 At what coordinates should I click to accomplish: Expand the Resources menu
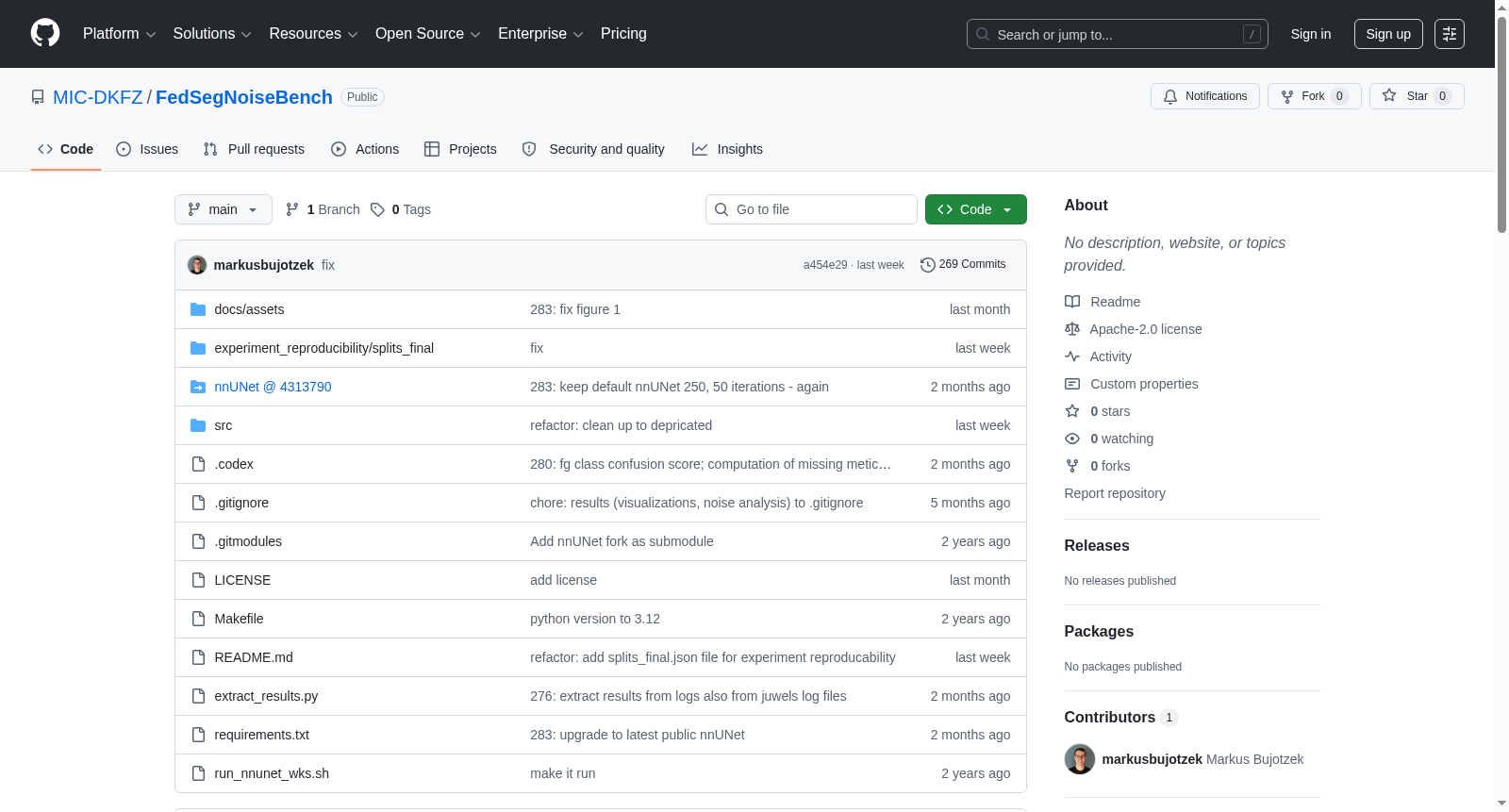pyautogui.click(x=313, y=34)
